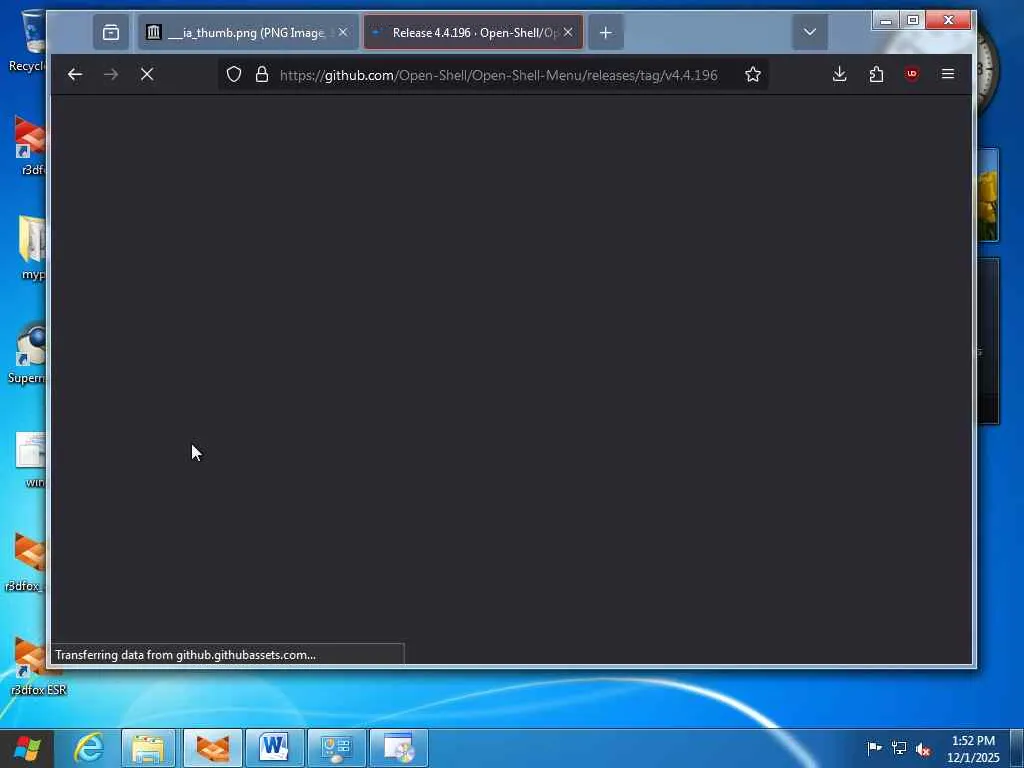Open the tracking protection shield icon

pyautogui.click(x=234, y=74)
